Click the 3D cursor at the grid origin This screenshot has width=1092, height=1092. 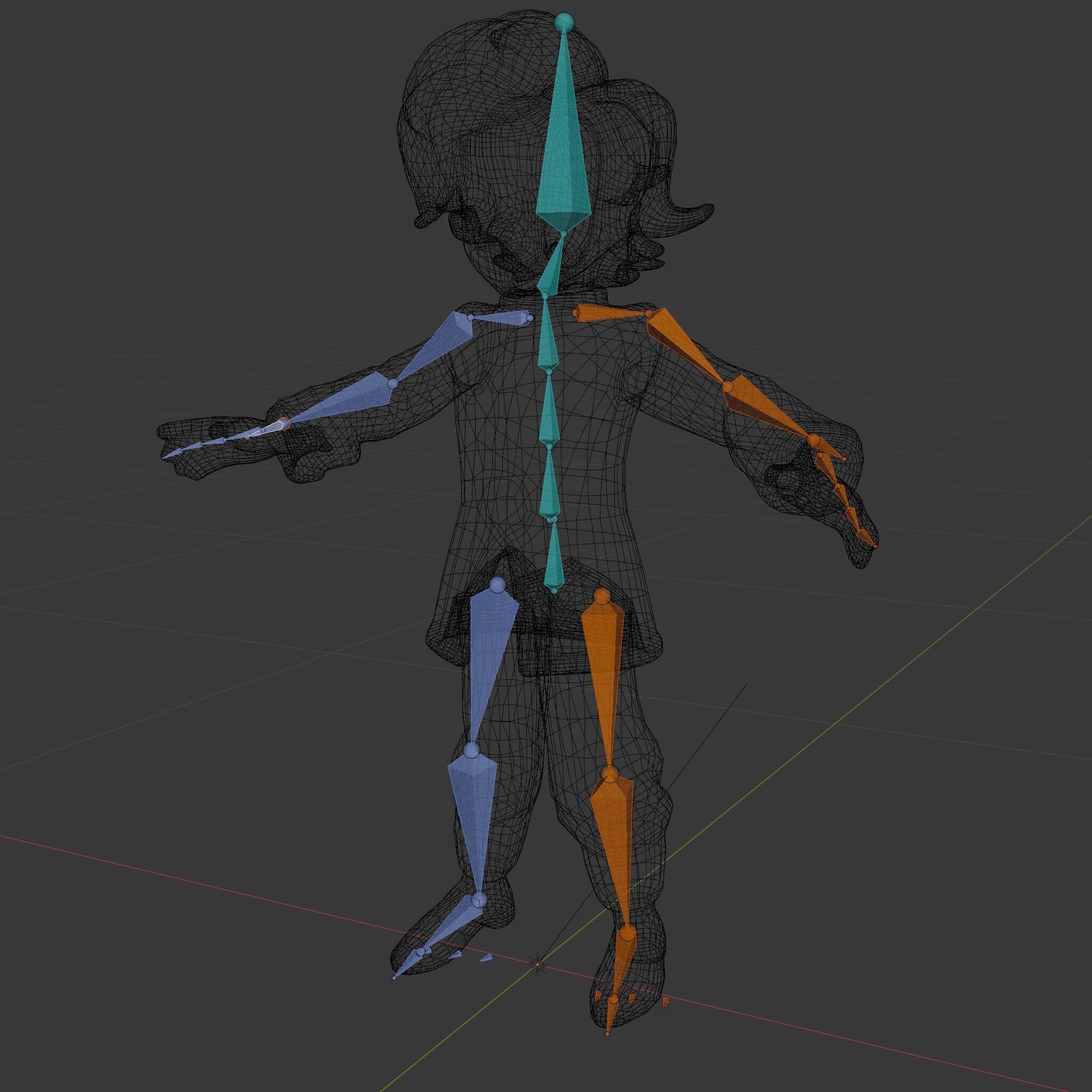pyautogui.click(x=537, y=964)
